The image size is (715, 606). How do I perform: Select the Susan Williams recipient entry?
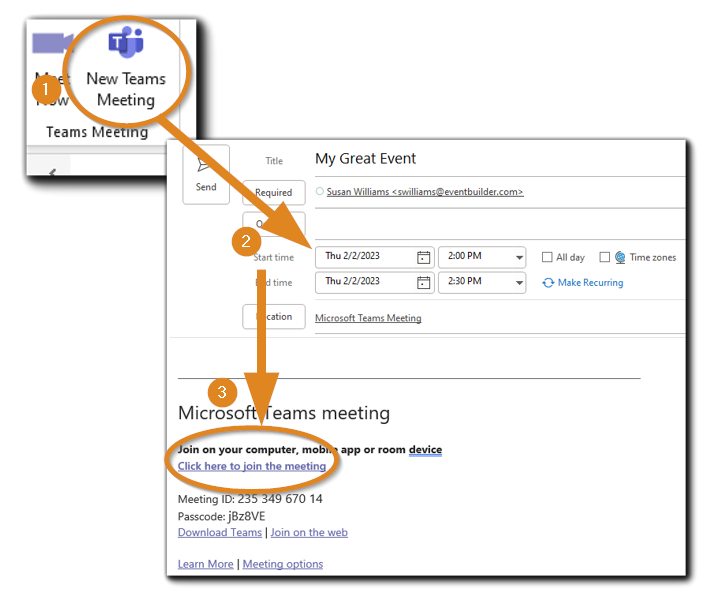[424, 192]
